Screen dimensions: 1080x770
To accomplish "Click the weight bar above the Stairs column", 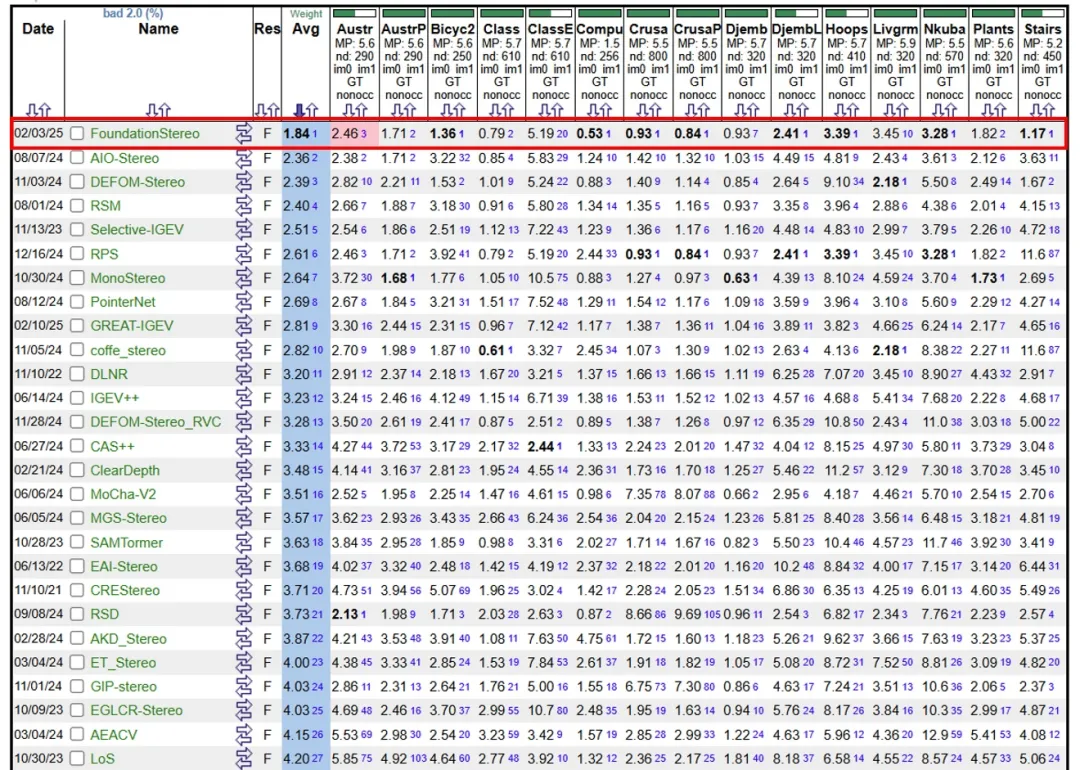I will coord(1042,13).
